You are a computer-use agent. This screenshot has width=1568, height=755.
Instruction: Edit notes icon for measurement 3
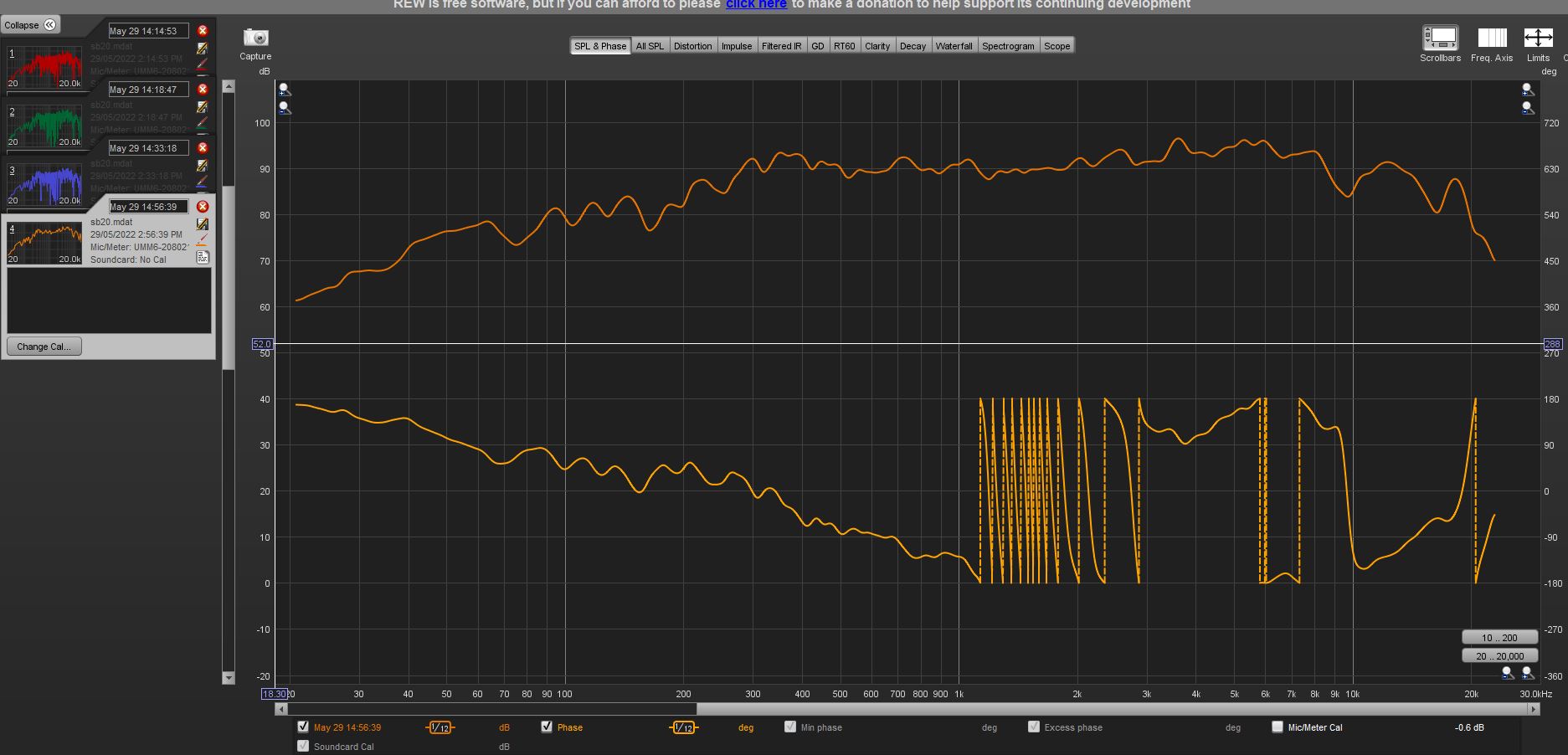point(202,166)
